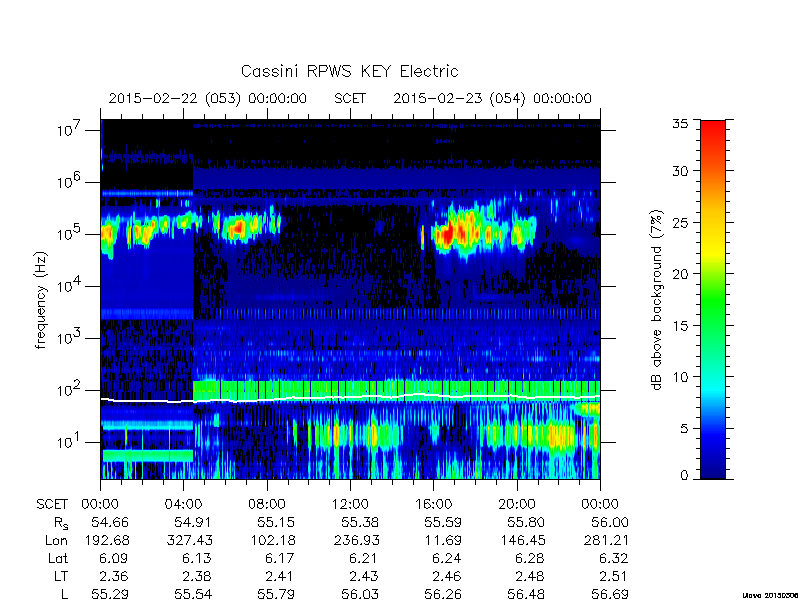The width and height of the screenshot is (800, 600).
Task: Select the "2015-02-22 (053) 00:00:00" start timestamp
Action: point(208,98)
